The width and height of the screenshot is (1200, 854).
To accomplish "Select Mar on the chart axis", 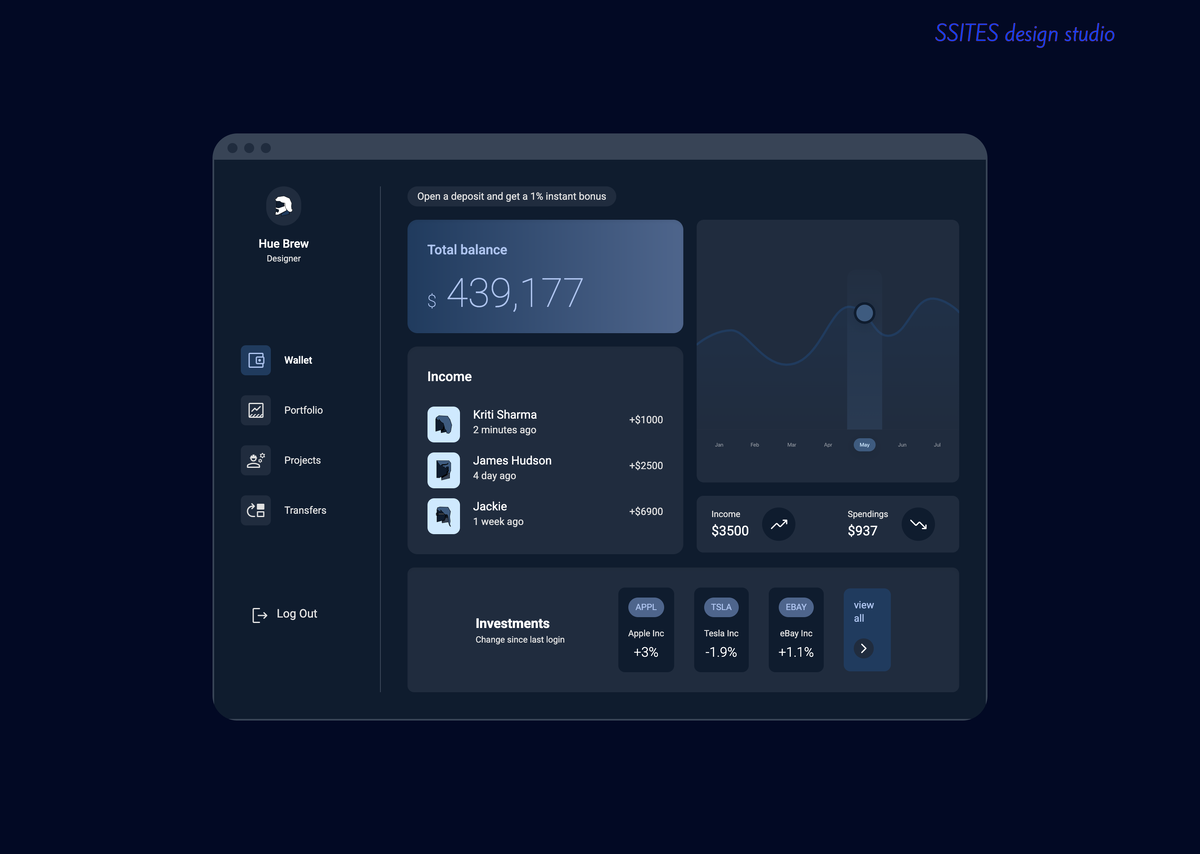I will tap(791, 445).
